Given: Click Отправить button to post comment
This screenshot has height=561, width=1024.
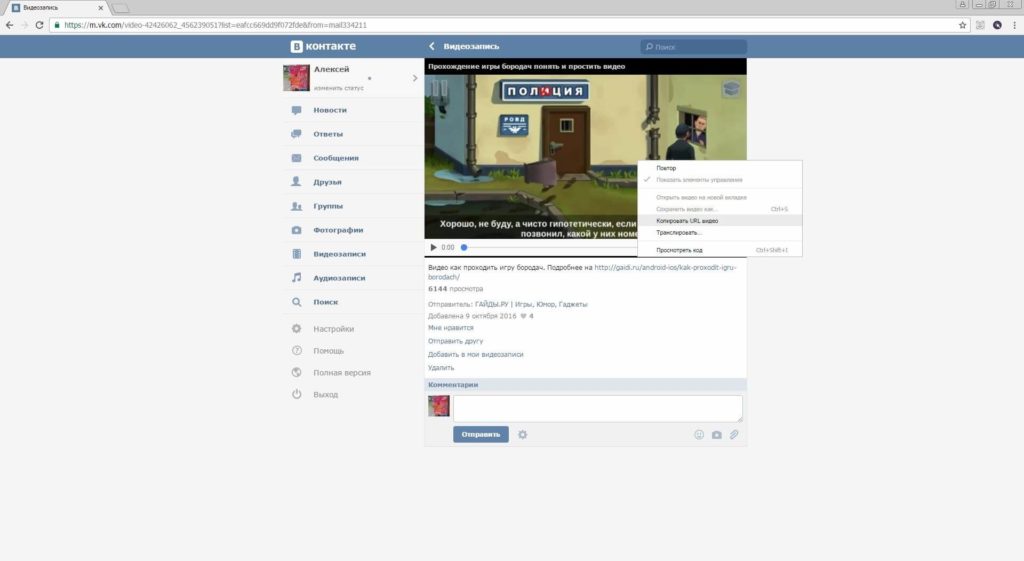Looking at the screenshot, I should 481,434.
